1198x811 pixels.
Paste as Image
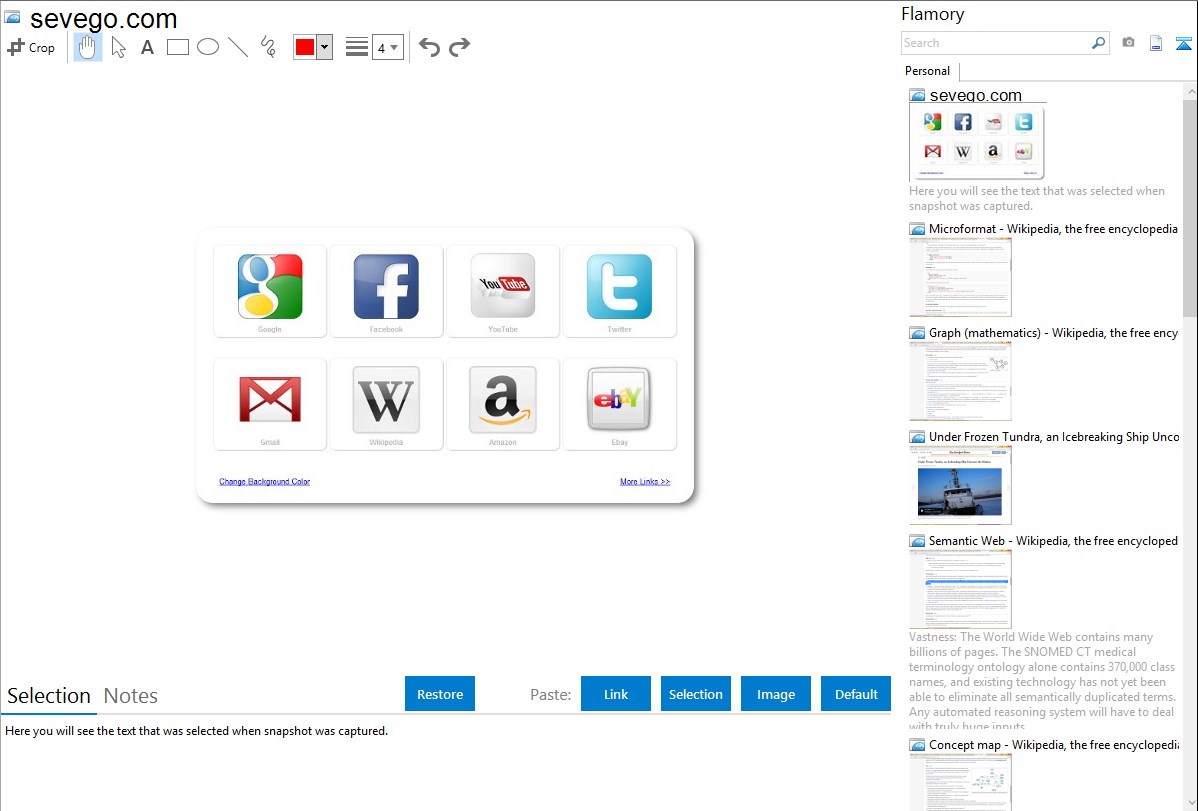tap(775, 694)
